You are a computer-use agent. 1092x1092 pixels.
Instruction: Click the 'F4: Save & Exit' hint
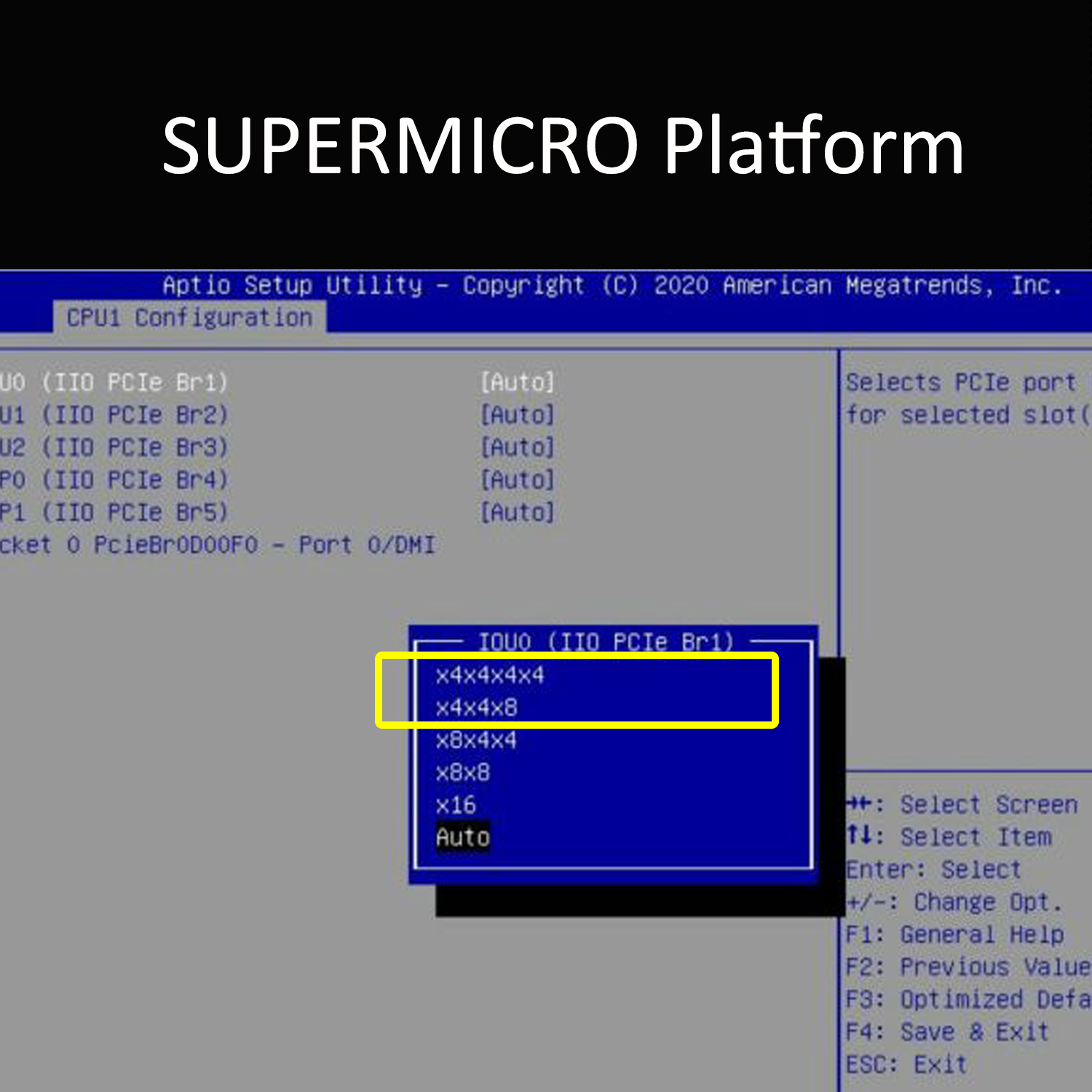947,1032
